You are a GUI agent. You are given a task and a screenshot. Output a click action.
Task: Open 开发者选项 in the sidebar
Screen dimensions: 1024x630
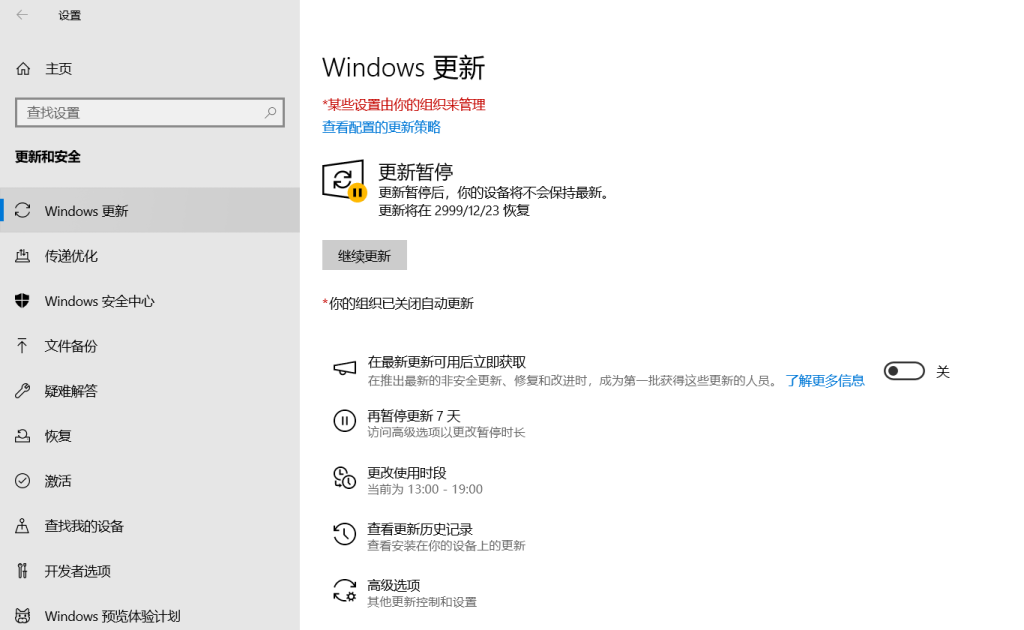coord(150,571)
